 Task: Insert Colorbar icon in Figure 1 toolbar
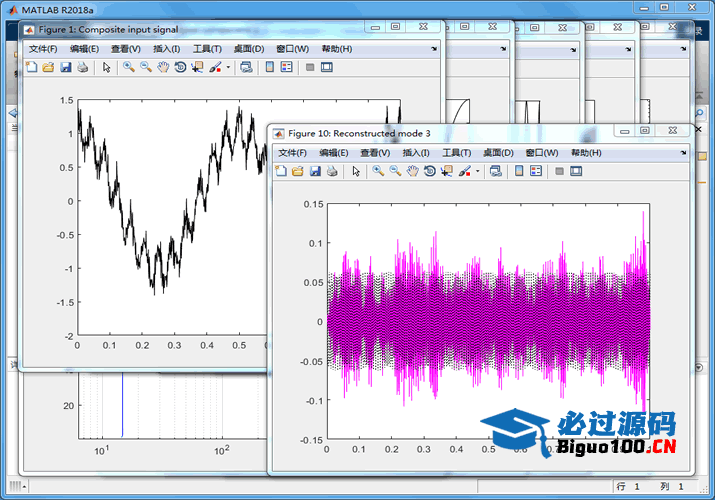(x=269, y=67)
